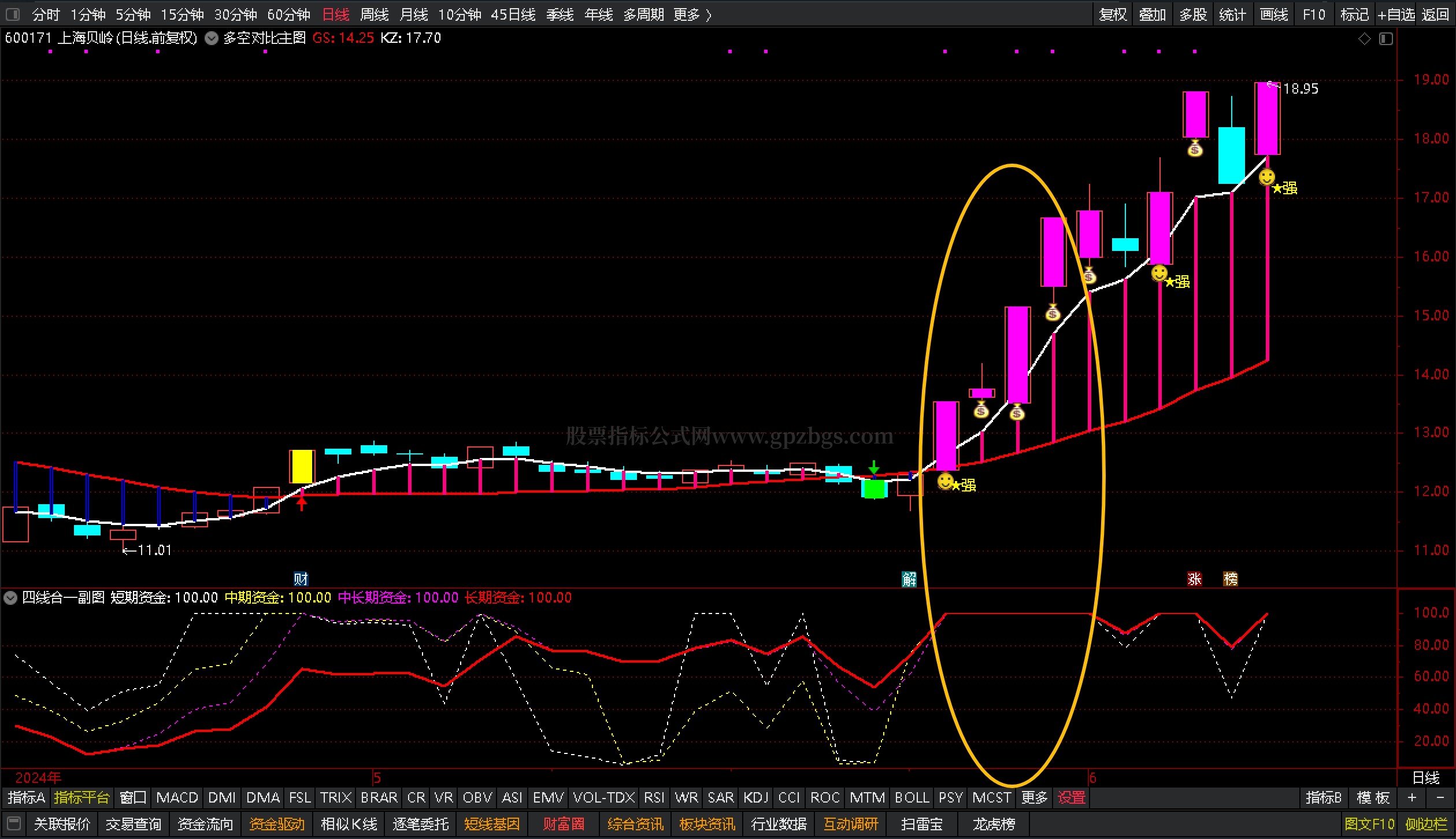Click the 标记 mark button
Image resolution: width=1456 pixels, height=839 pixels.
click(1354, 14)
